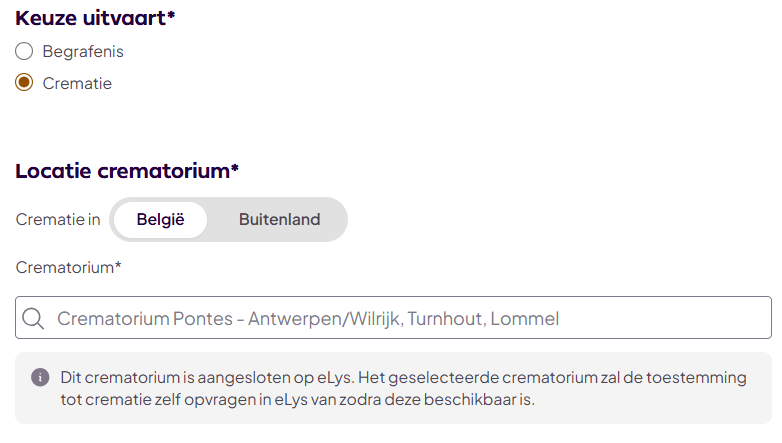Click the right end of the Crematorium combo box

pos(750,318)
